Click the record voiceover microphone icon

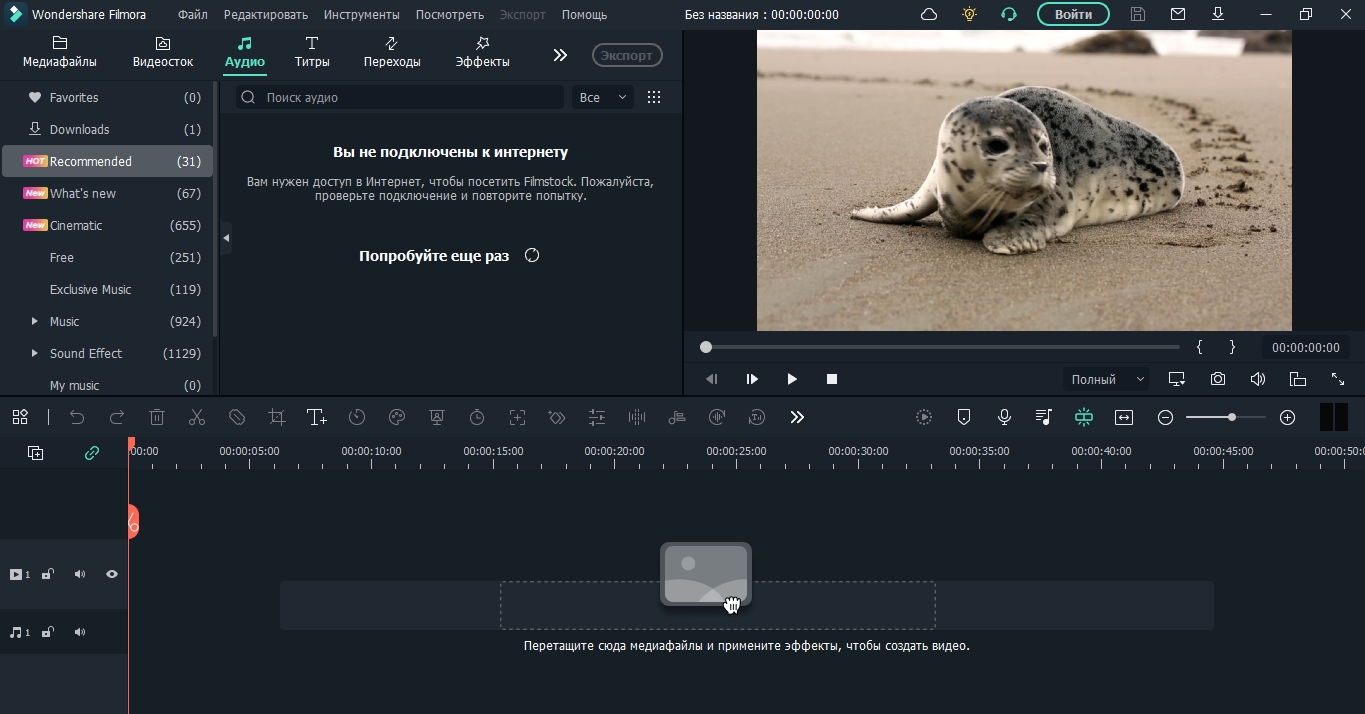(x=1004, y=417)
